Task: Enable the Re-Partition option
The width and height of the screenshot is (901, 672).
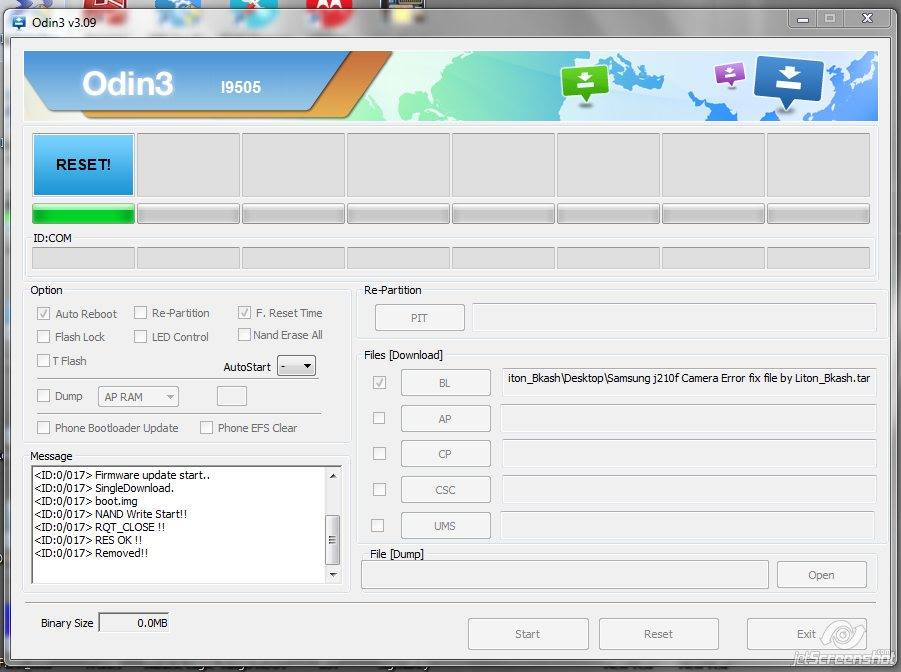Action: (x=140, y=313)
